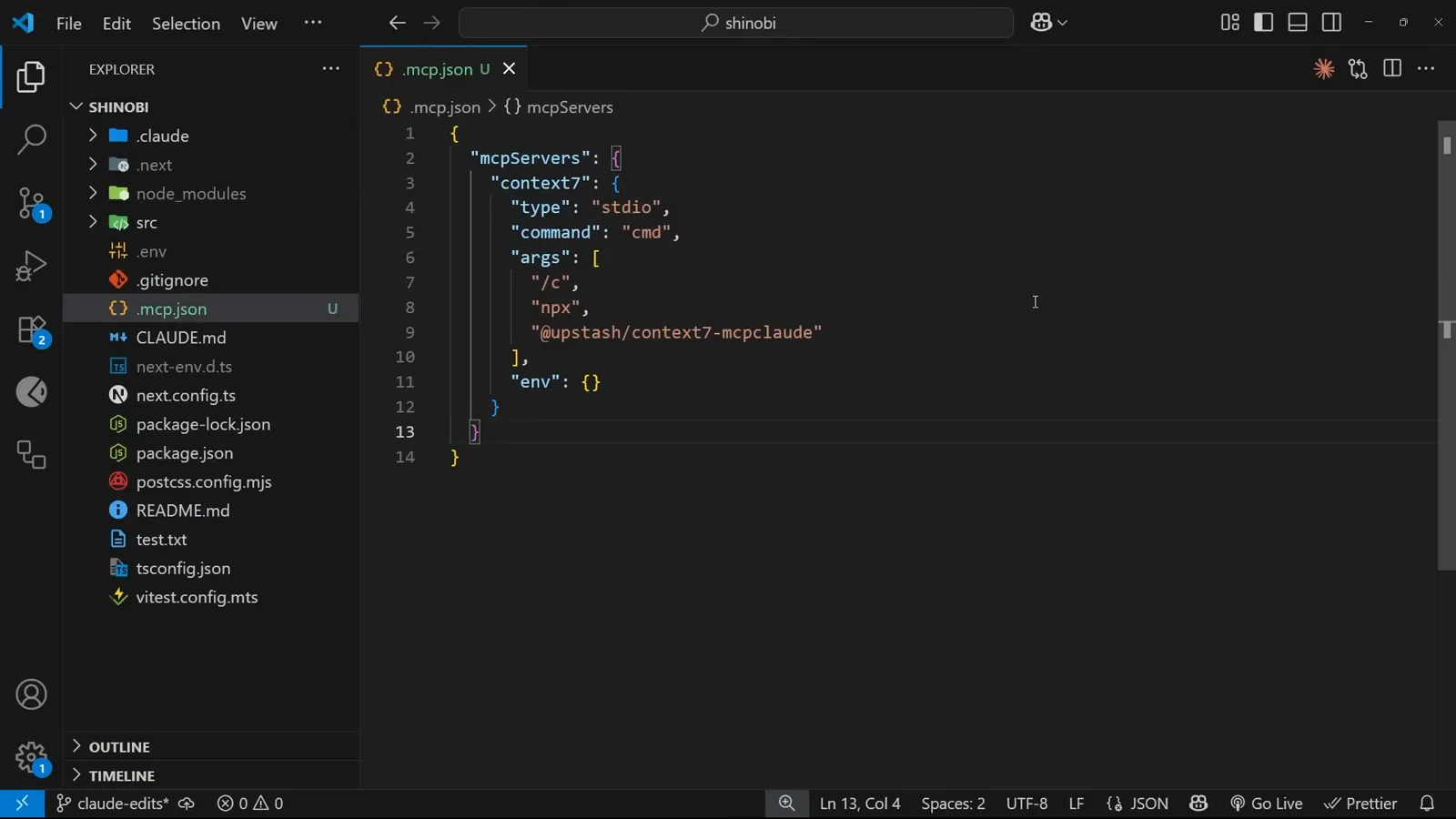Click Go Live in status bar
This screenshot has width=1456, height=819.
[1267, 804]
